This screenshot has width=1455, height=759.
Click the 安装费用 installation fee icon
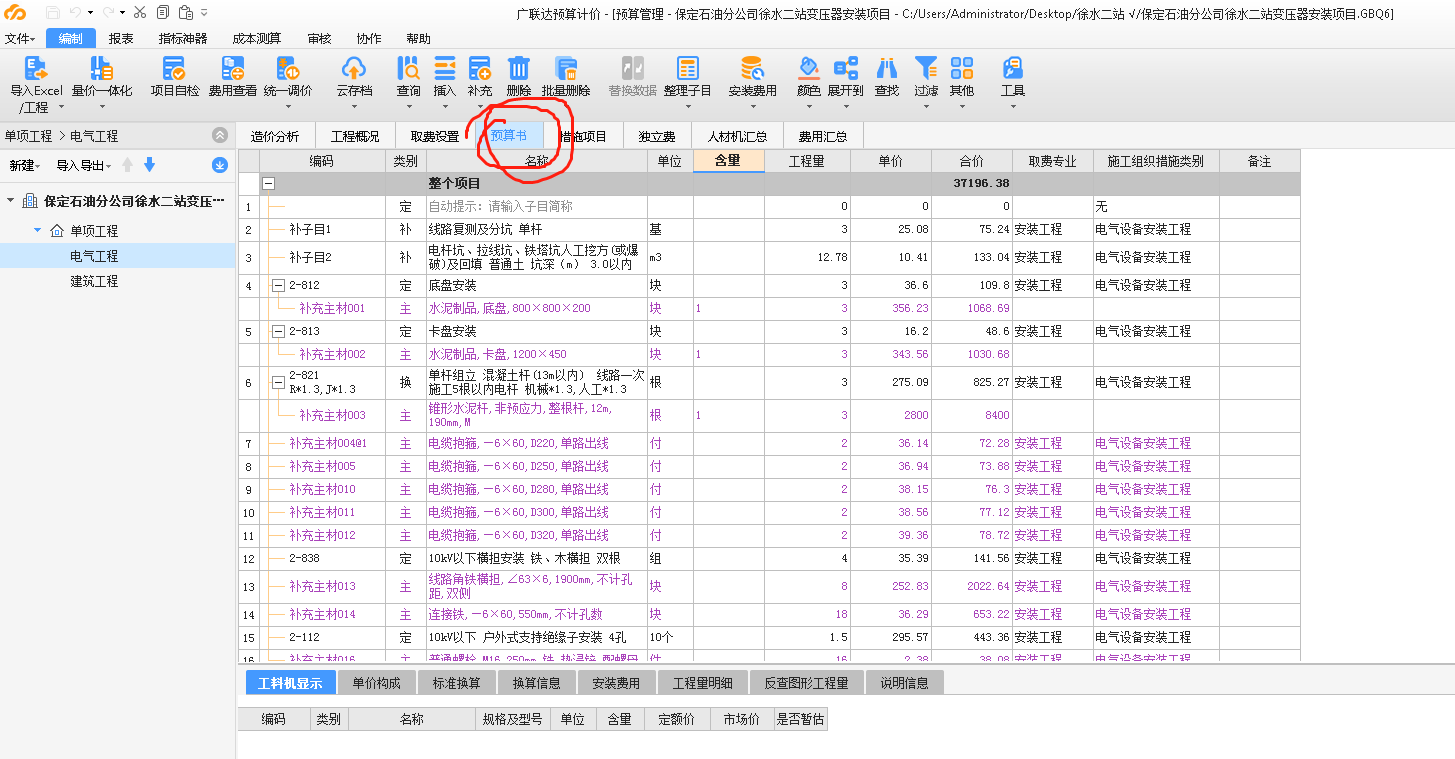(x=752, y=68)
